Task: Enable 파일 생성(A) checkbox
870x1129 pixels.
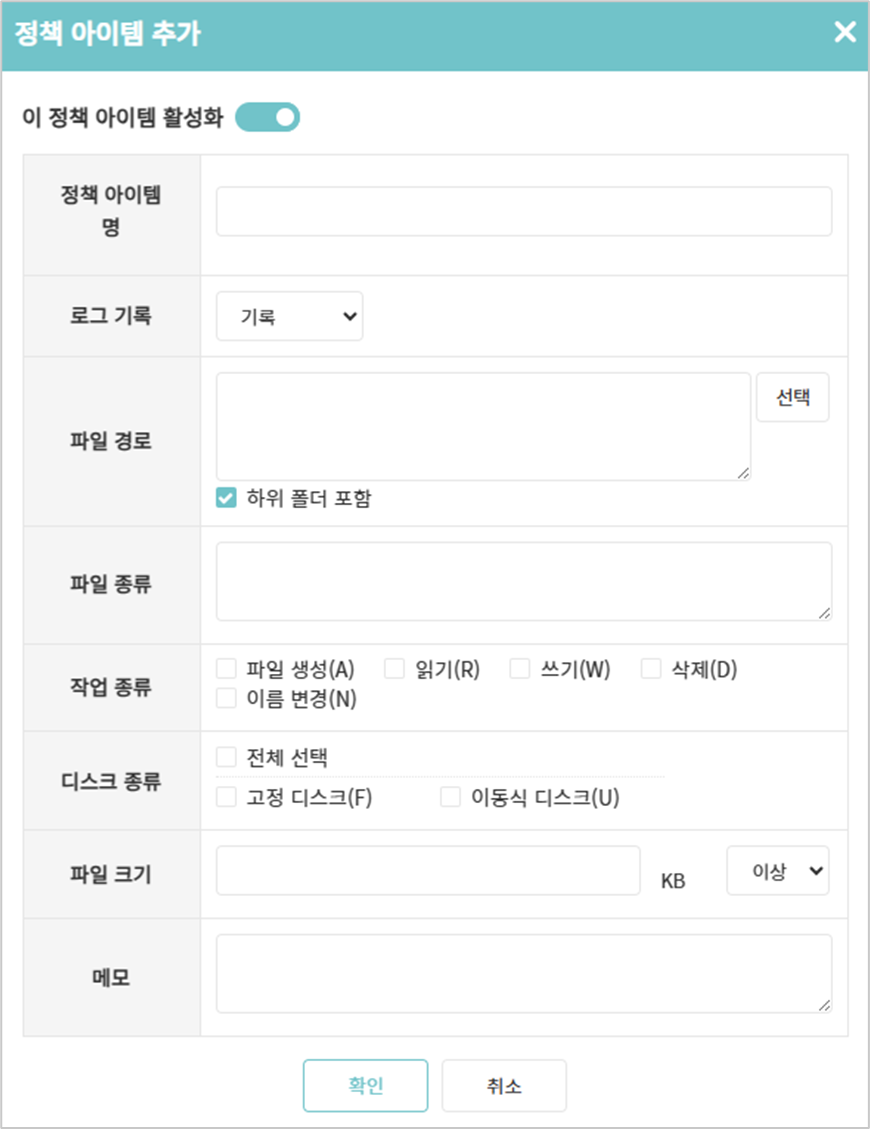Action: pos(226,669)
